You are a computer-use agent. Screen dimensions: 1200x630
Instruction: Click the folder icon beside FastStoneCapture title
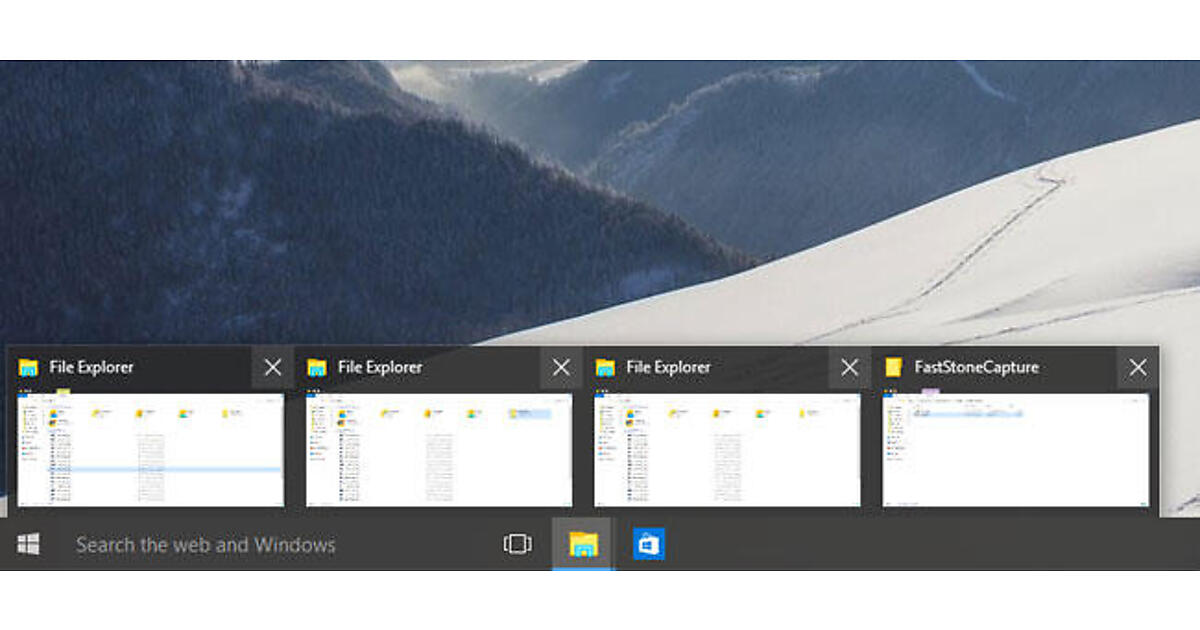tap(894, 367)
